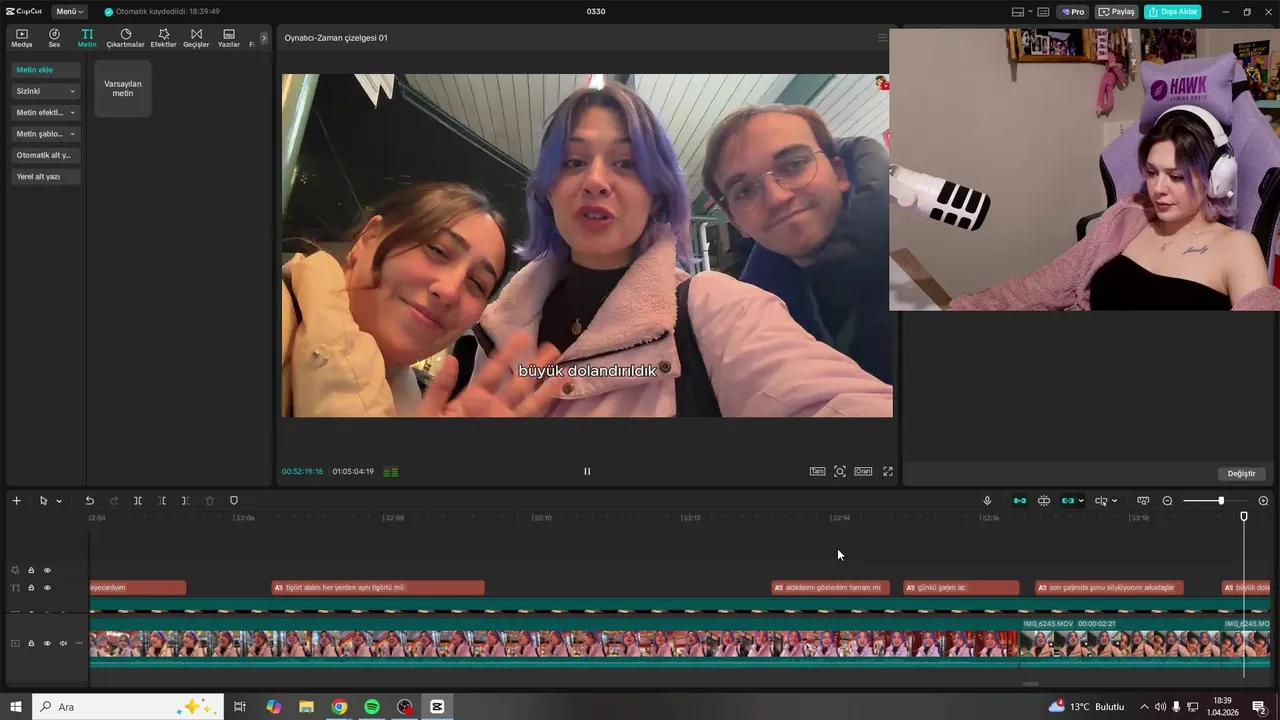Expand the Metin efektleri section
1280x720 pixels.
pyautogui.click(x=46, y=112)
